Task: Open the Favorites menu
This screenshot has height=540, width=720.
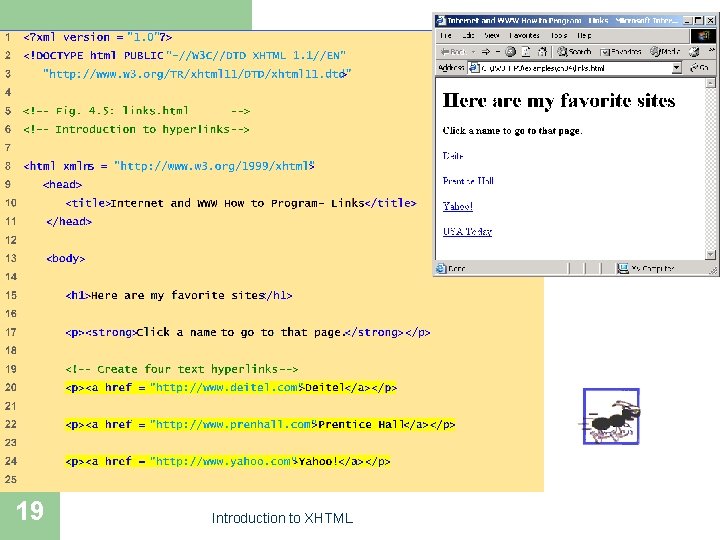Action: pyautogui.click(x=524, y=35)
